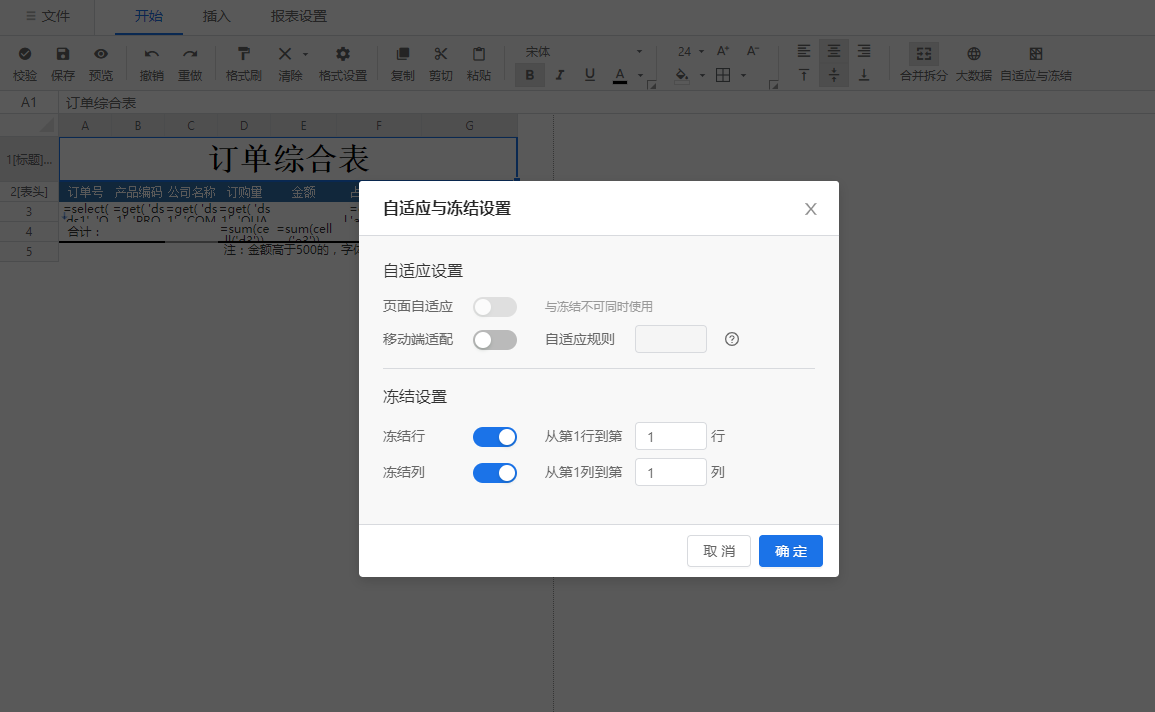Align text to vertical middle

(834, 75)
